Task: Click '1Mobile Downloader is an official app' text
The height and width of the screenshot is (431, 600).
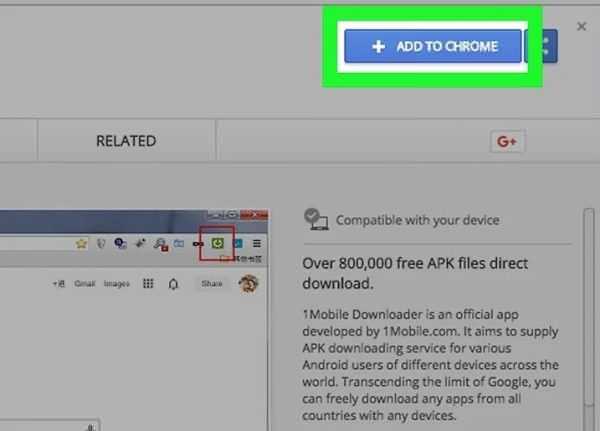Action: [410, 314]
